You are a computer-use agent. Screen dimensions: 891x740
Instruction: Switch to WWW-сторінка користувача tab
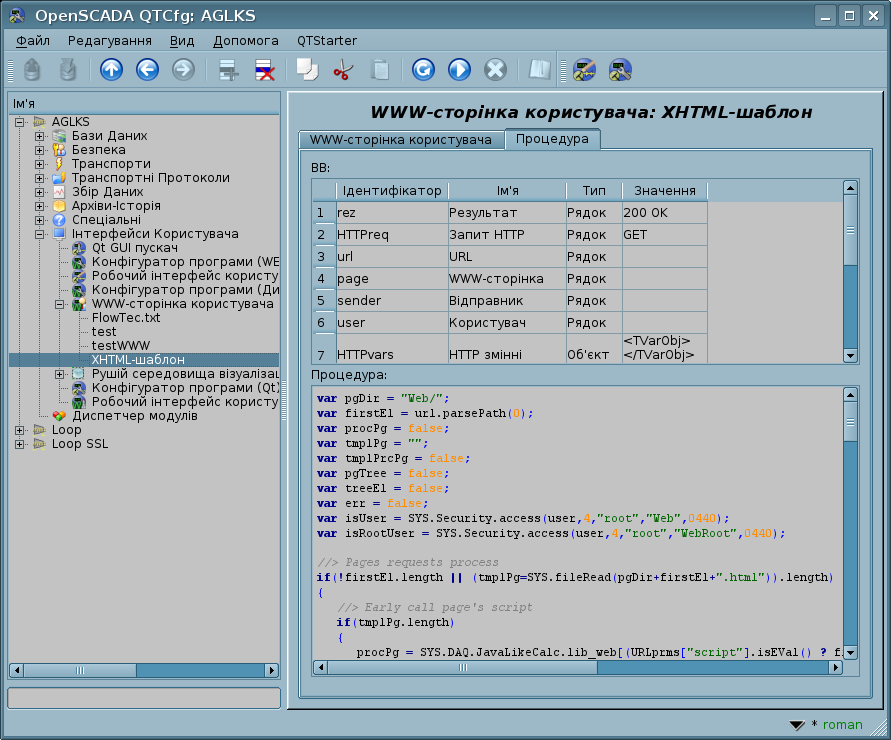400,139
